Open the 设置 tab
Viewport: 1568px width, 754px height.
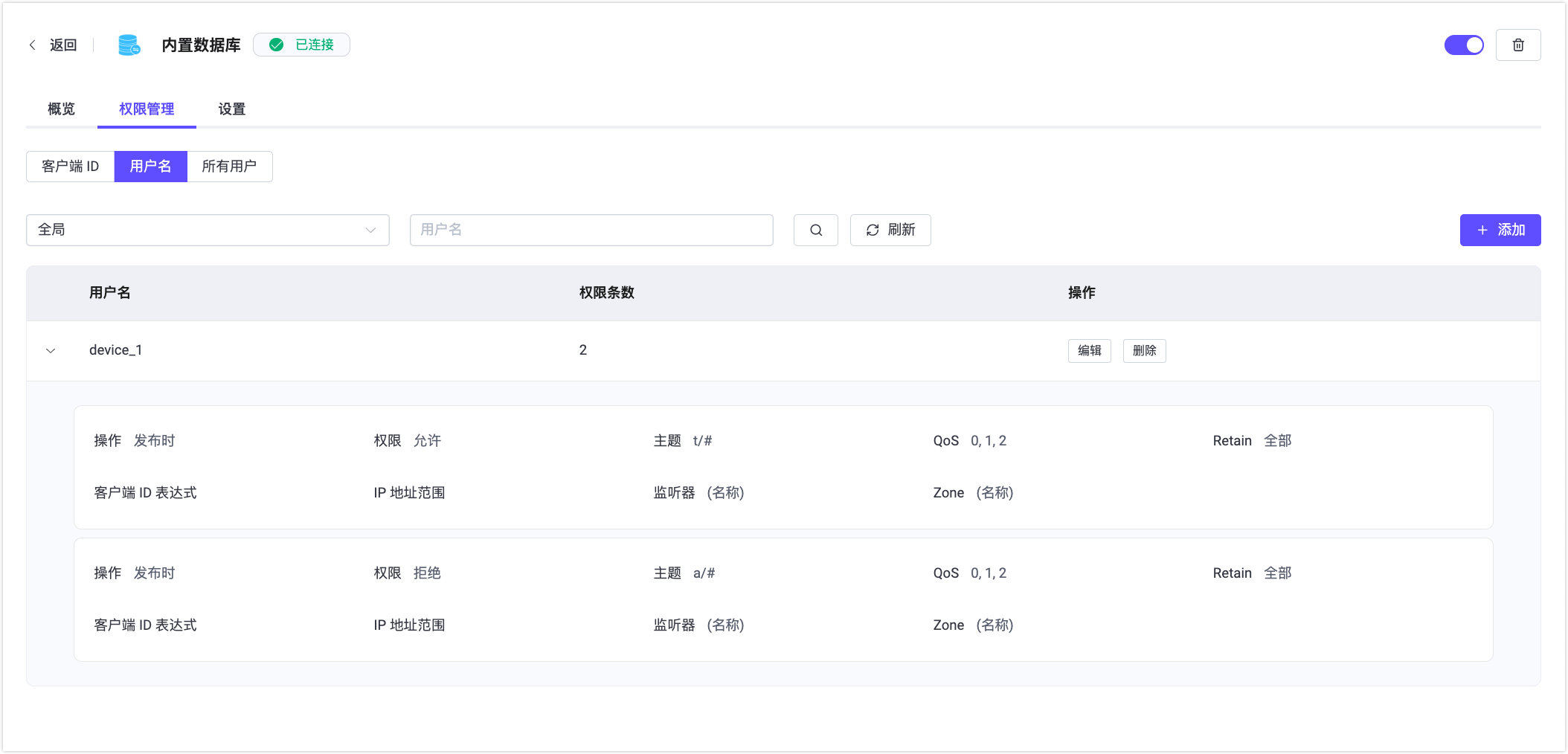(x=231, y=109)
